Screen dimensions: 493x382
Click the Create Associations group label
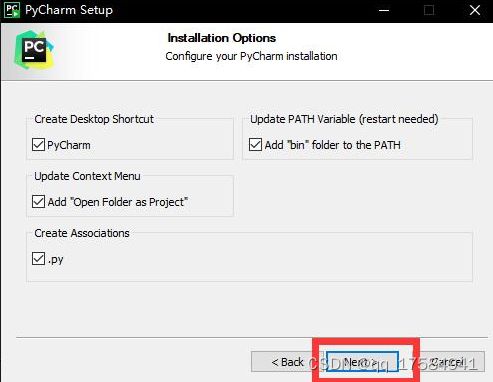click(82, 233)
